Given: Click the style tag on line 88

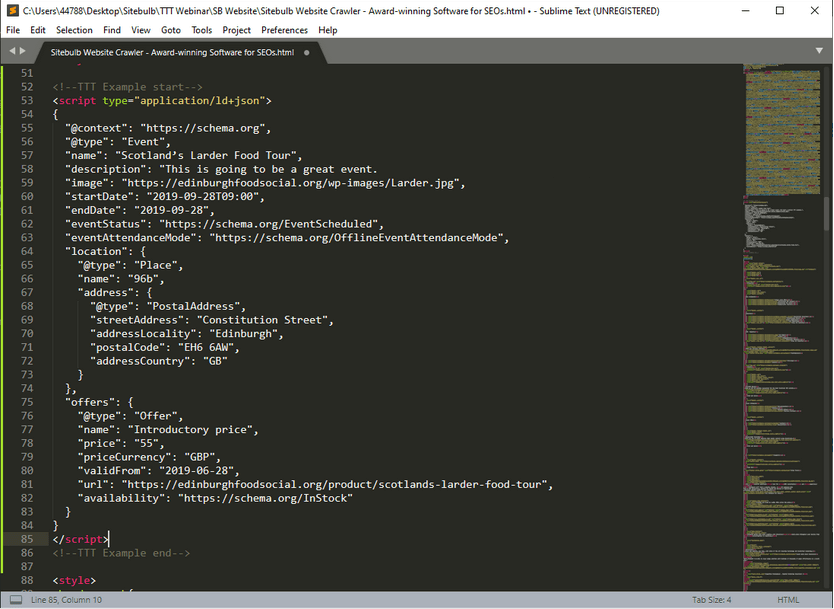Looking at the screenshot, I should tap(74, 580).
